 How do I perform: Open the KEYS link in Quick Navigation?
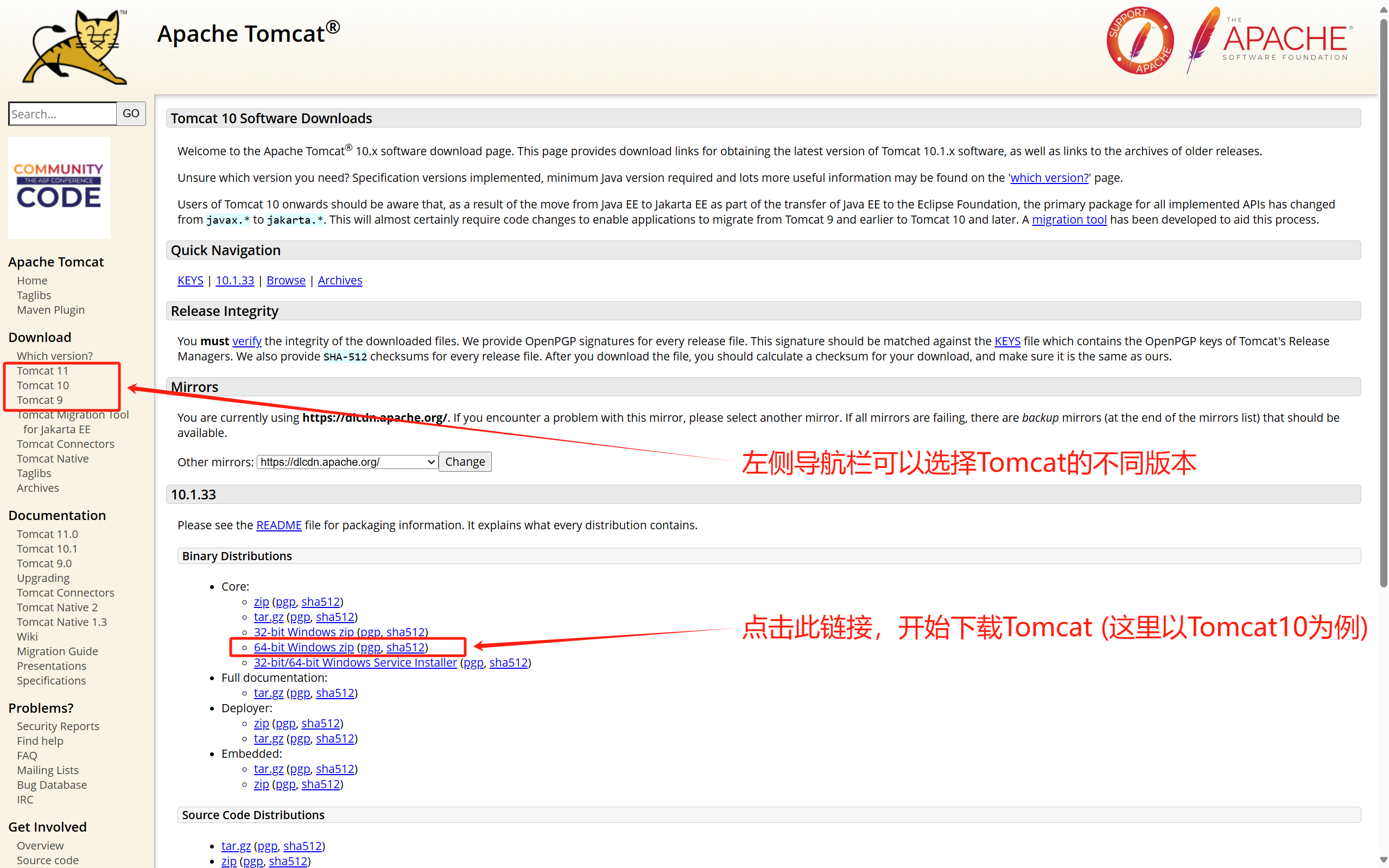(190, 280)
